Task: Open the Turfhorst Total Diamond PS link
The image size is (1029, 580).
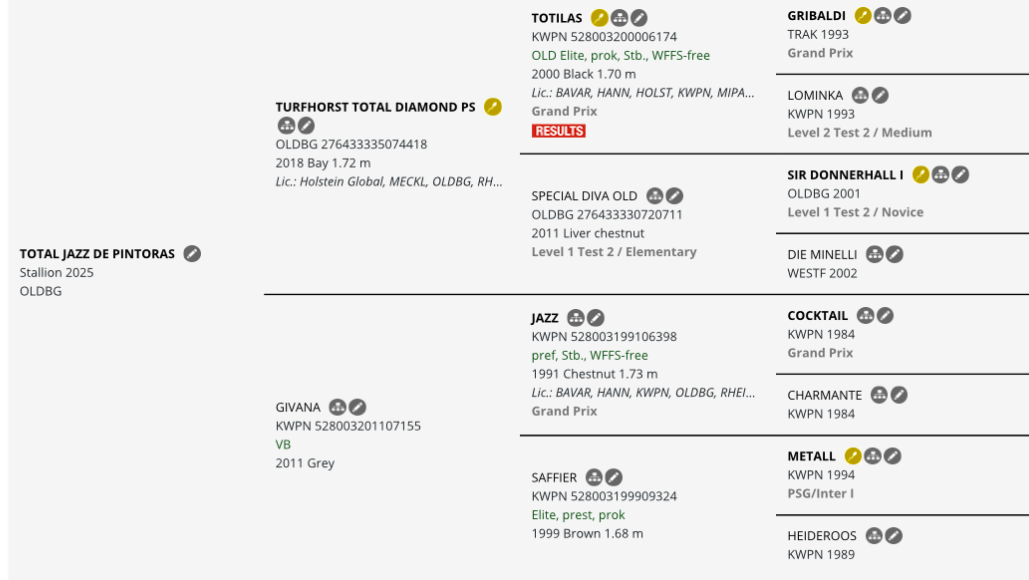Action: [375, 107]
